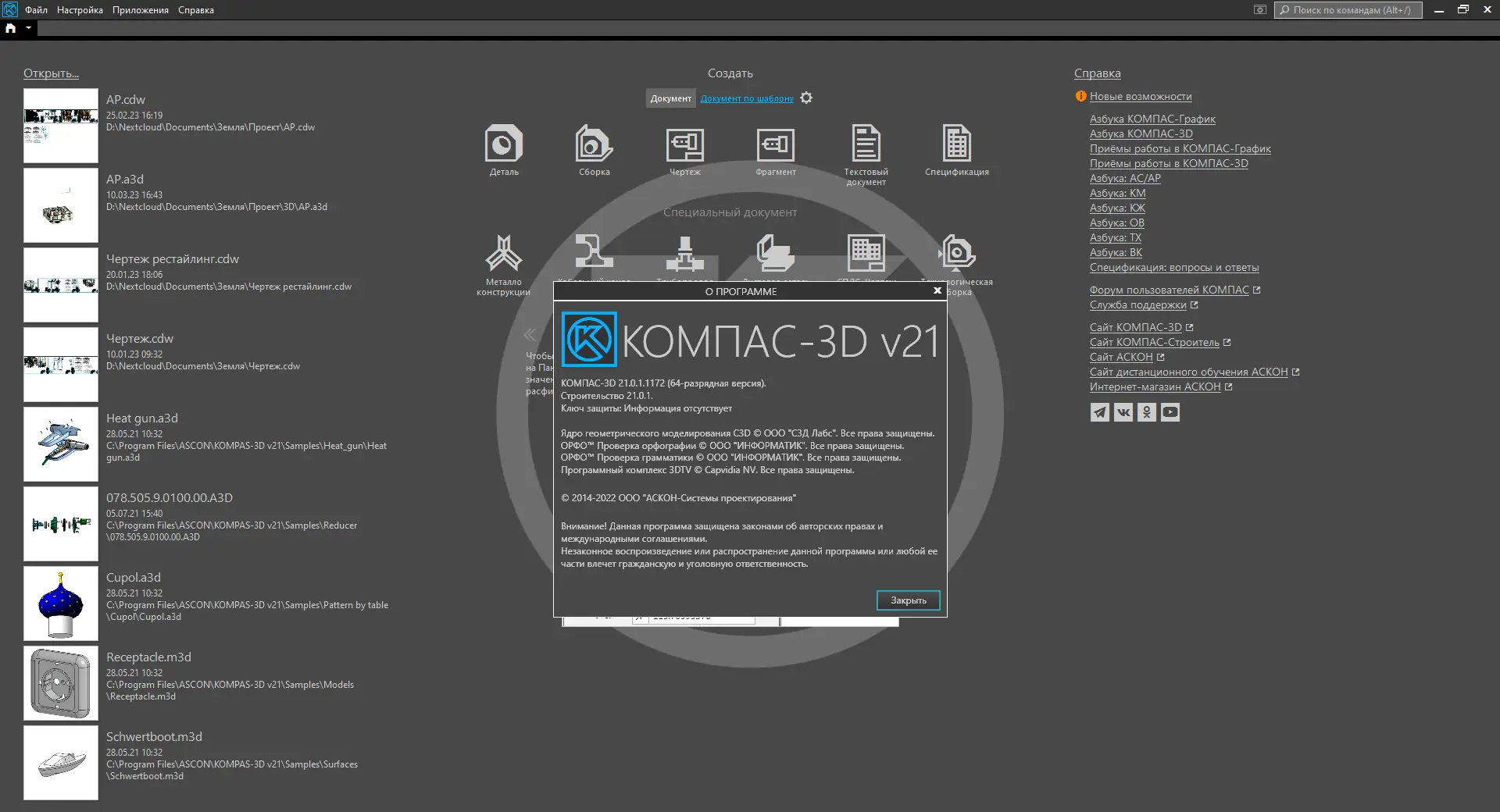Open the Odnoklassniki social icon
The height and width of the screenshot is (812, 1500).
point(1146,412)
